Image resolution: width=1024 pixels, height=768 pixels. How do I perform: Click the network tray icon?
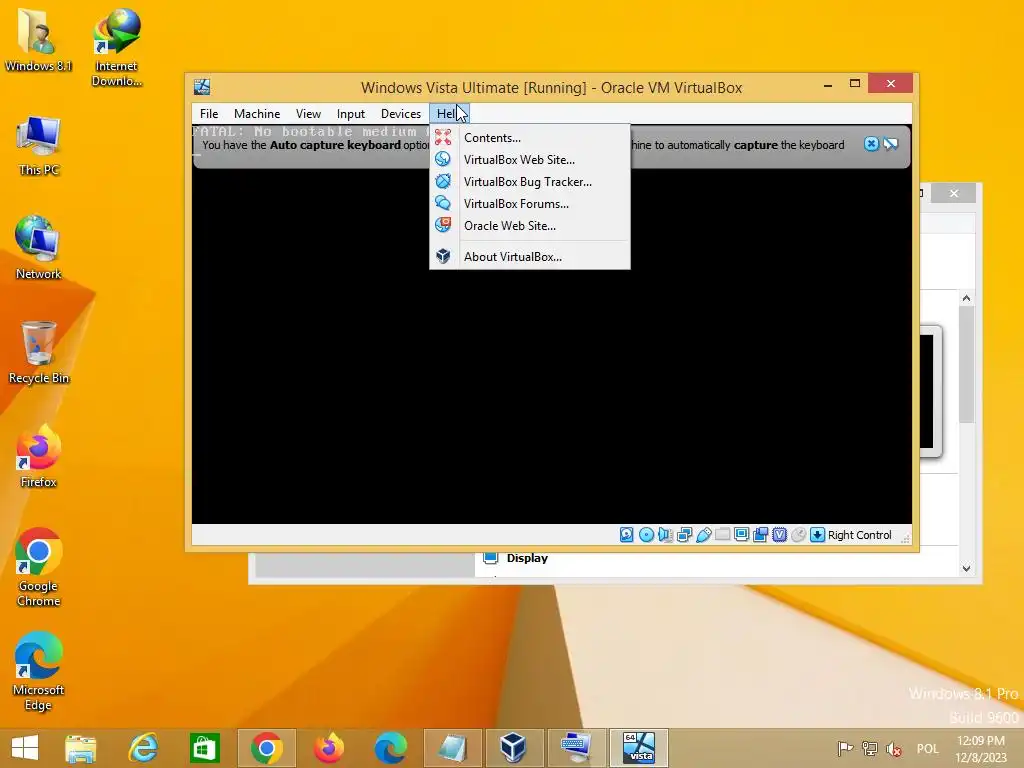click(869, 748)
